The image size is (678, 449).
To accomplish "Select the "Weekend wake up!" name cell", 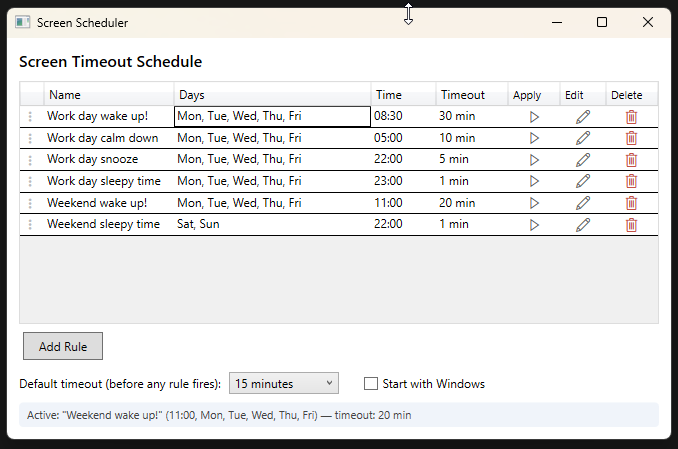I will point(109,203).
